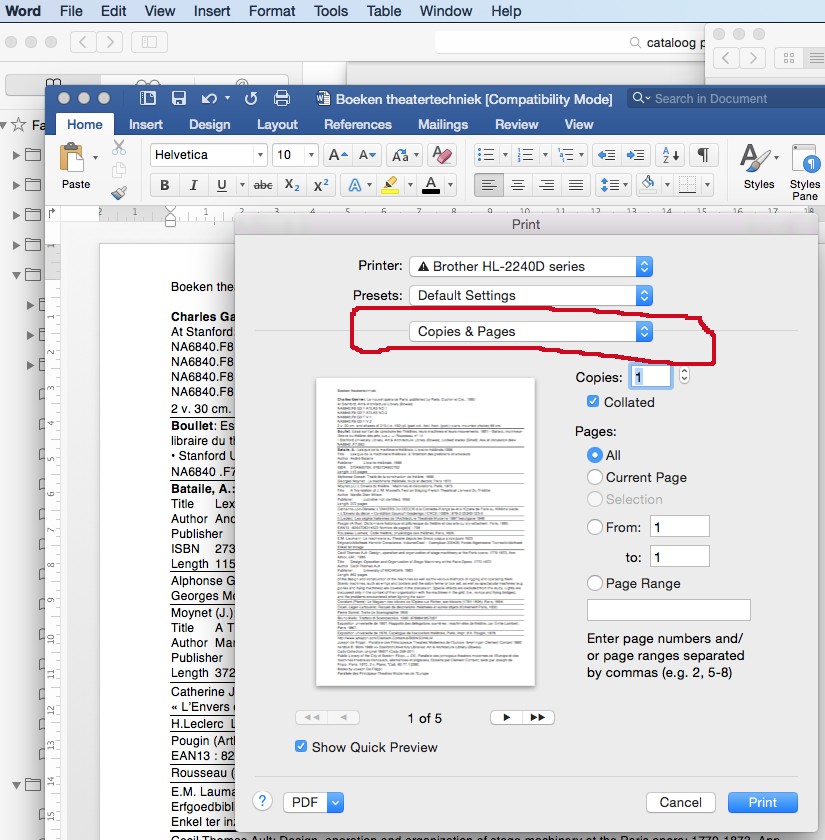The width and height of the screenshot is (825, 840).
Task: Save the document from title bar
Action: (178, 98)
